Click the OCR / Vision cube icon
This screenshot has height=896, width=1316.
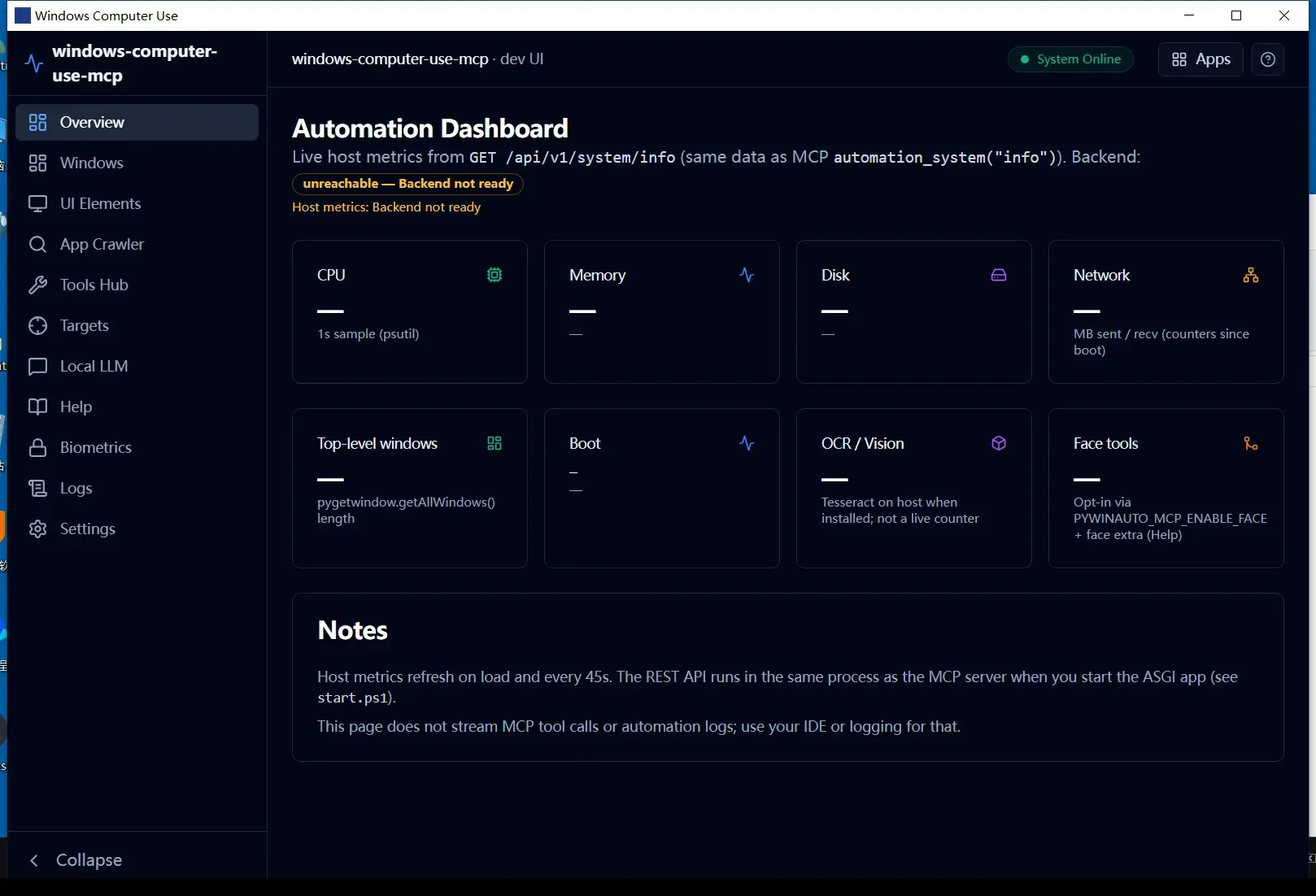tap(999, 443)
